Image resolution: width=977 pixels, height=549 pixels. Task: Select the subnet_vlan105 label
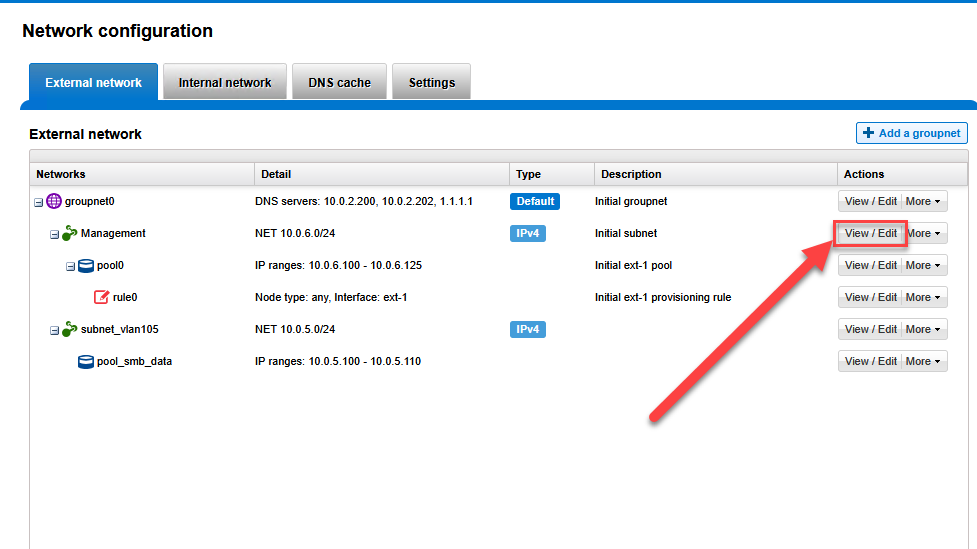(x=120, y=329)
